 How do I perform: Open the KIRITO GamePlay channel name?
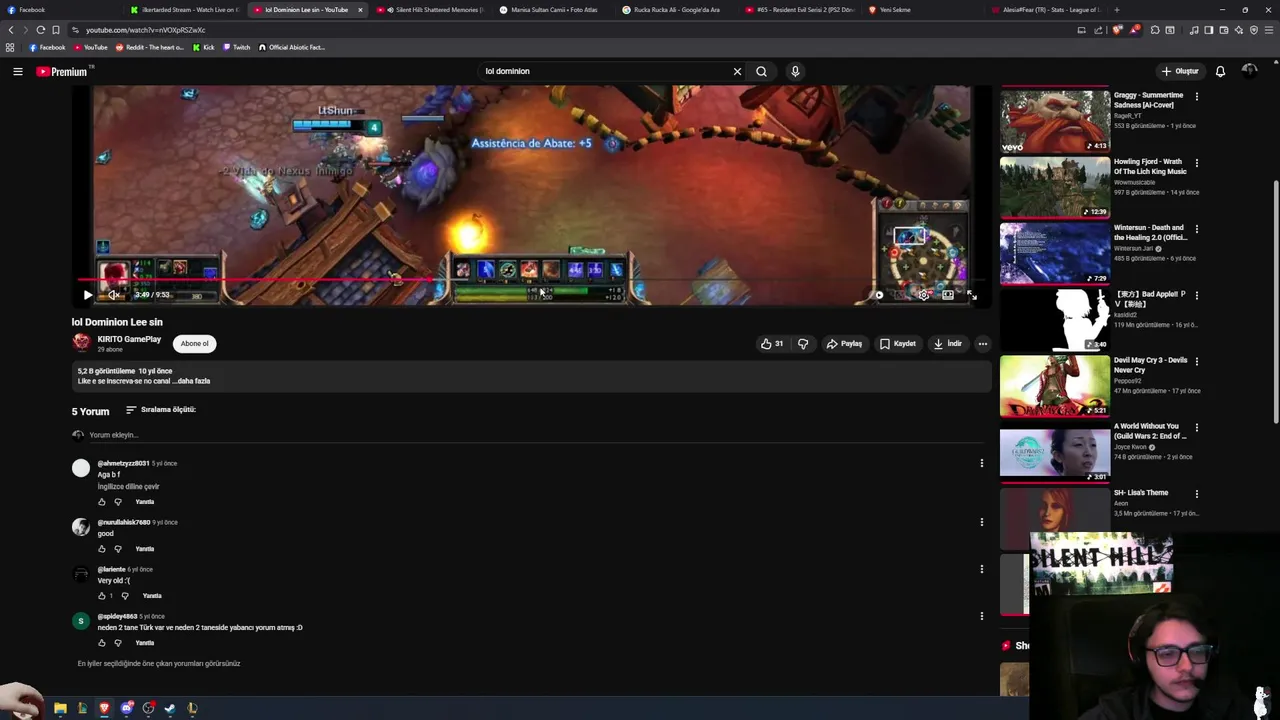coord(129,339)
